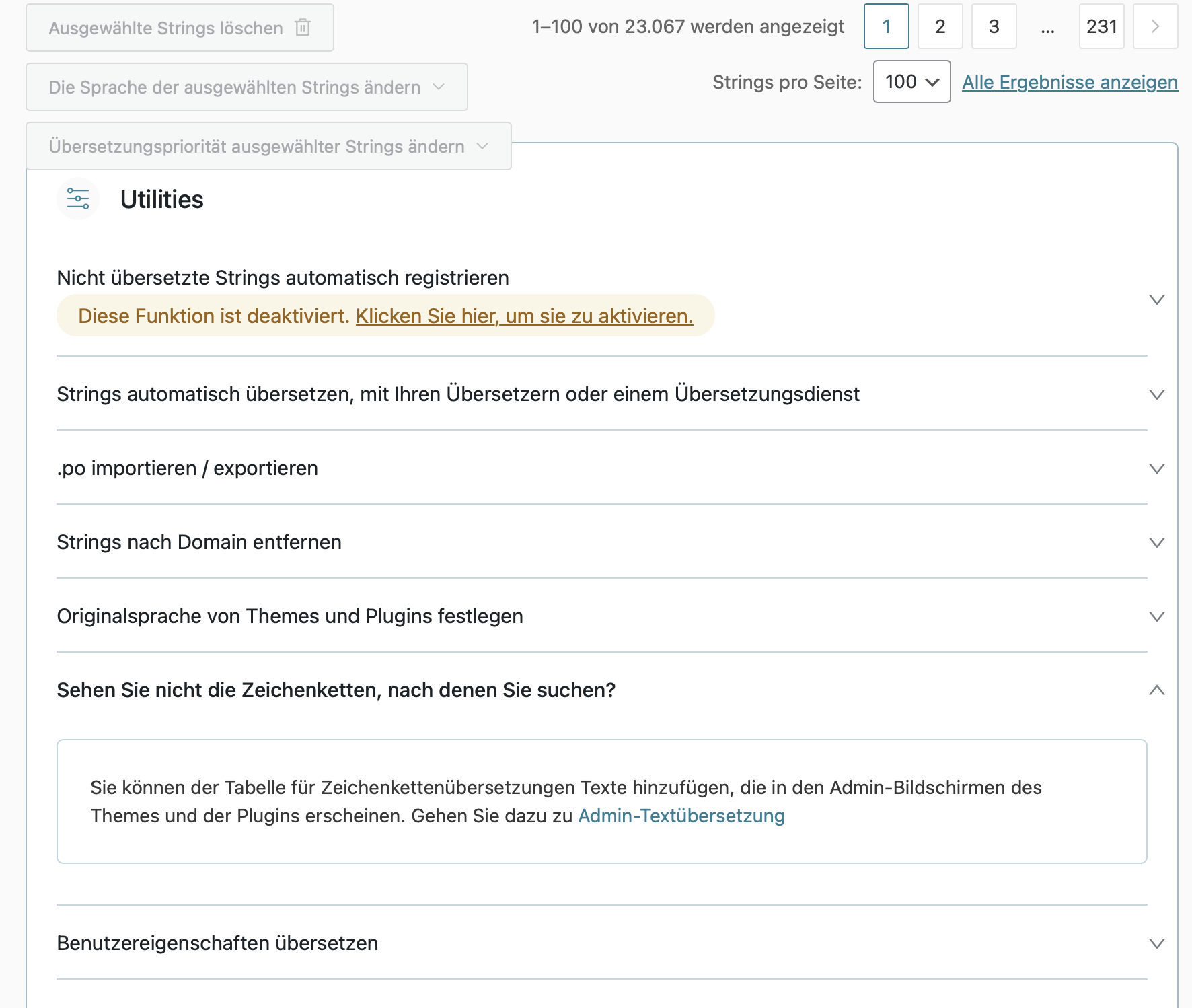
Task: Click the 'Sie können der Tabelle' help paragraph
Action: point(566,801)
